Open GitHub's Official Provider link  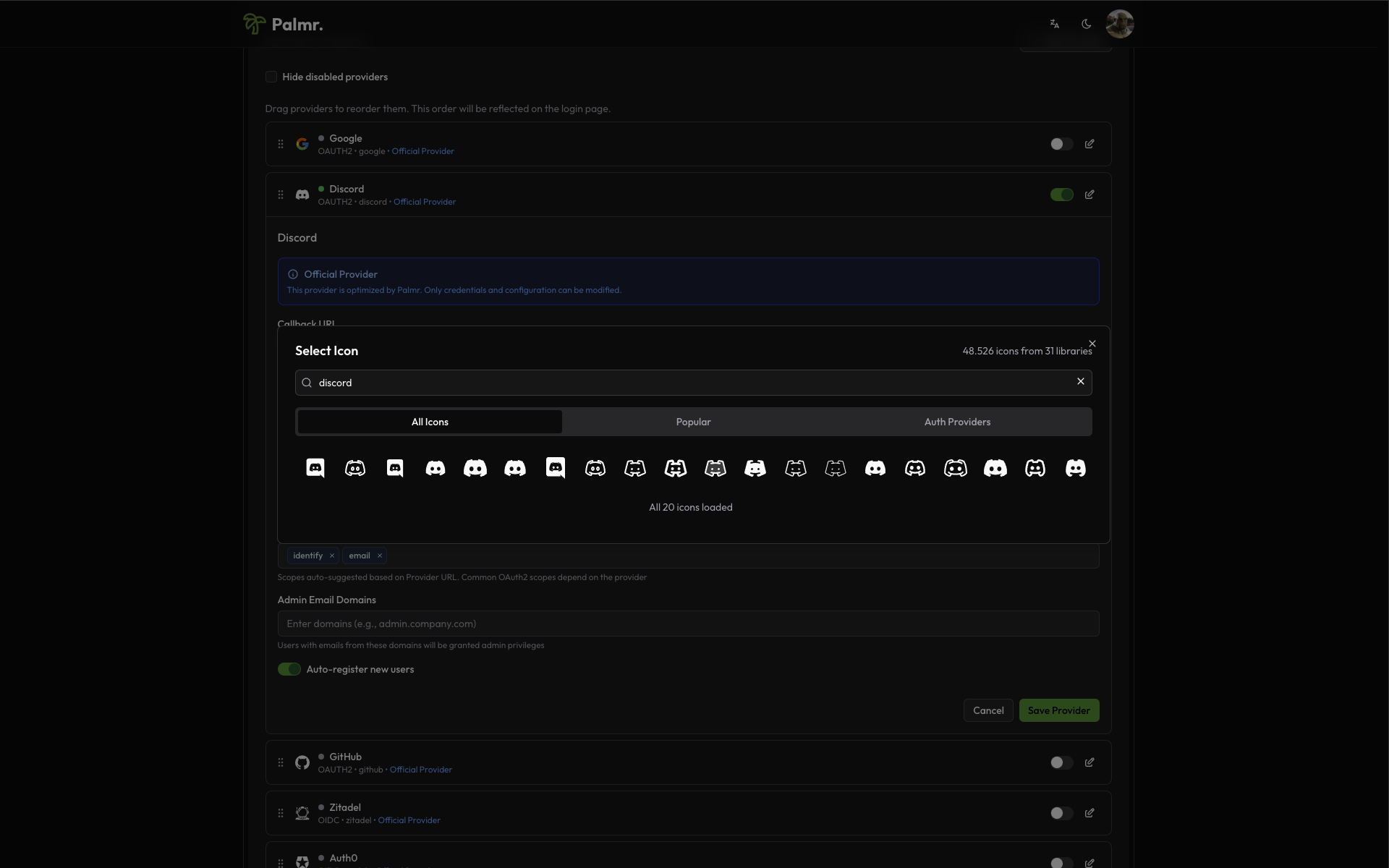click(x=421, y=770)
